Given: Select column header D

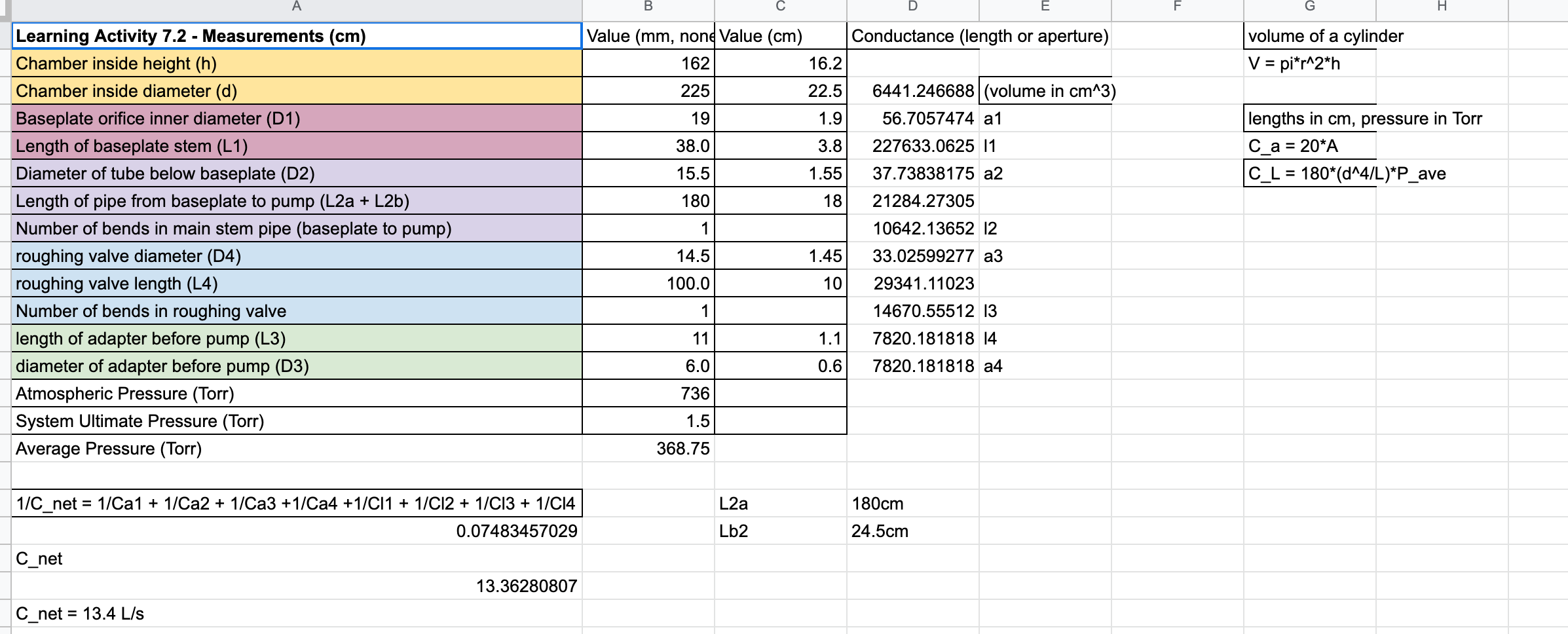Looking at the screenshot, I should pyautogui.click(x=912, y=7).
